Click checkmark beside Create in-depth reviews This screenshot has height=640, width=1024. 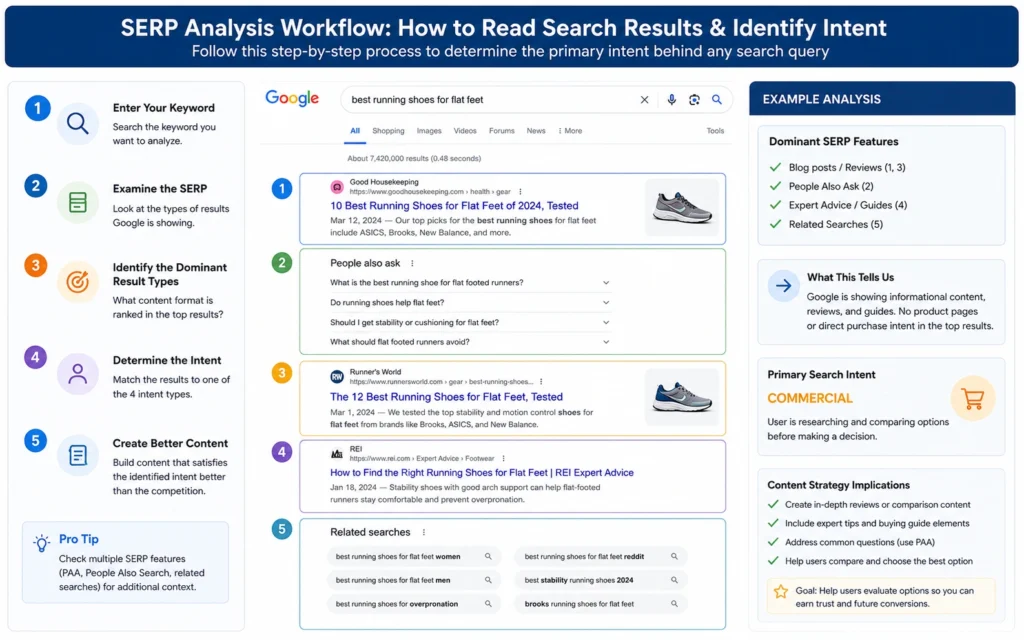pyautogui.click(x=773, y=505)
